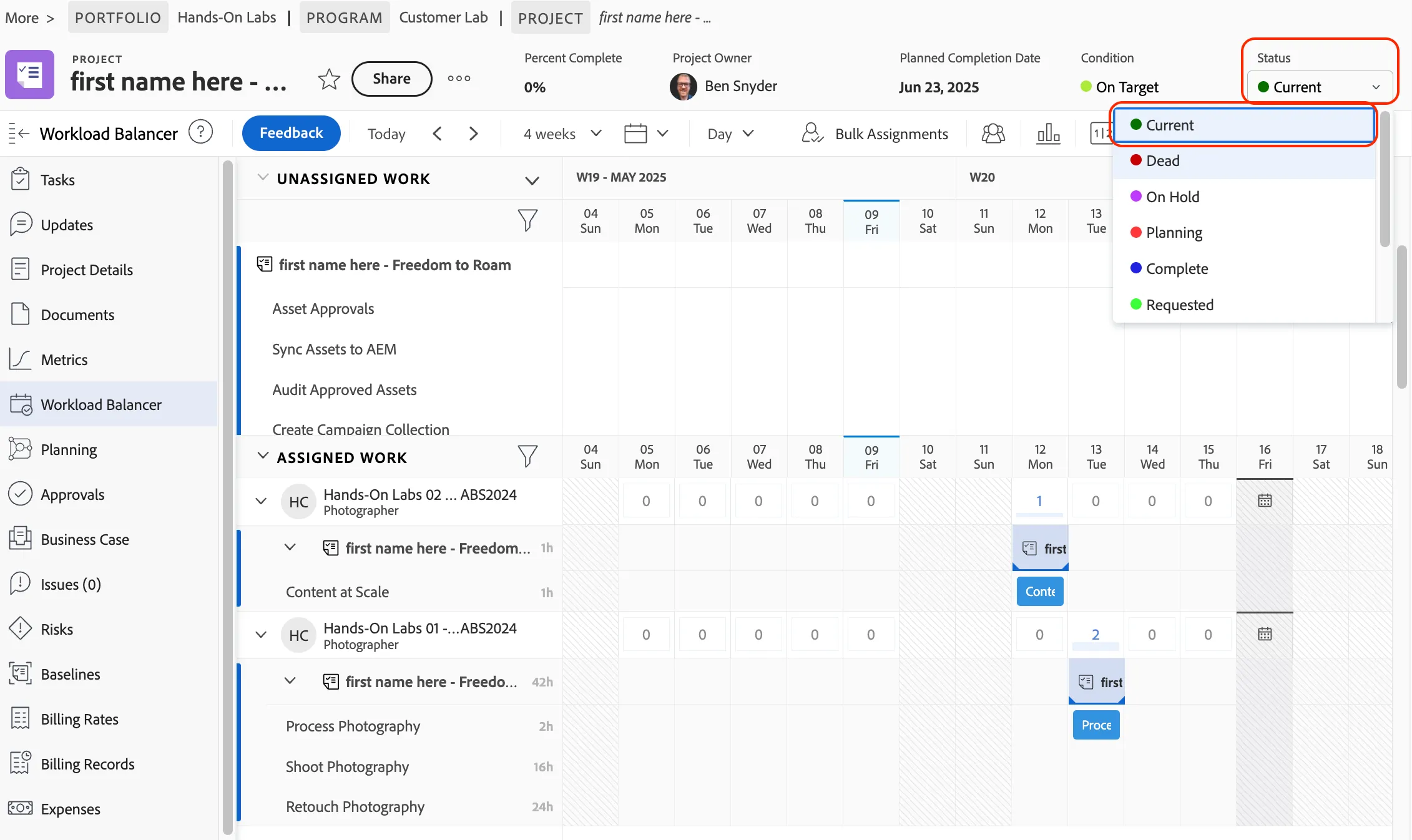This screenshot has height=840, width=1412.
Task: Click the filter icon in Unassigned Work
Action: point(527,220)
